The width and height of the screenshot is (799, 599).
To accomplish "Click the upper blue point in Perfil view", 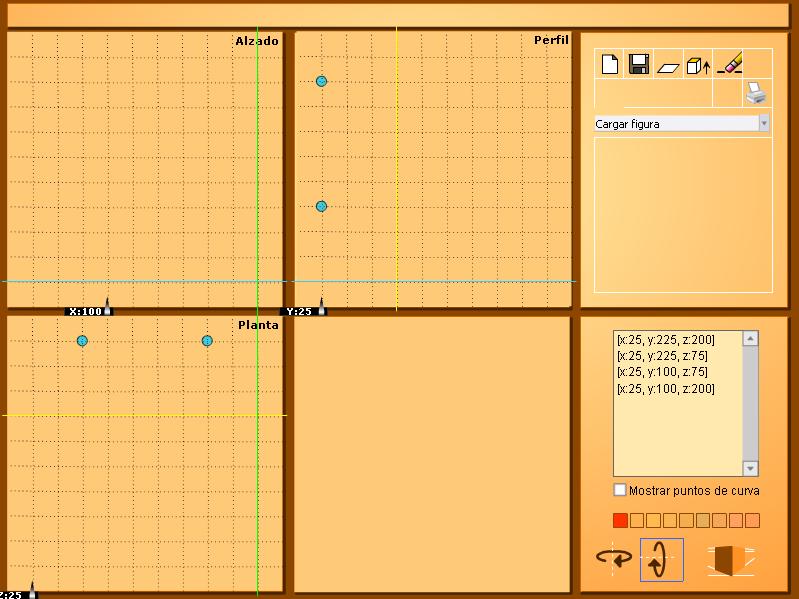I will 321,81.
